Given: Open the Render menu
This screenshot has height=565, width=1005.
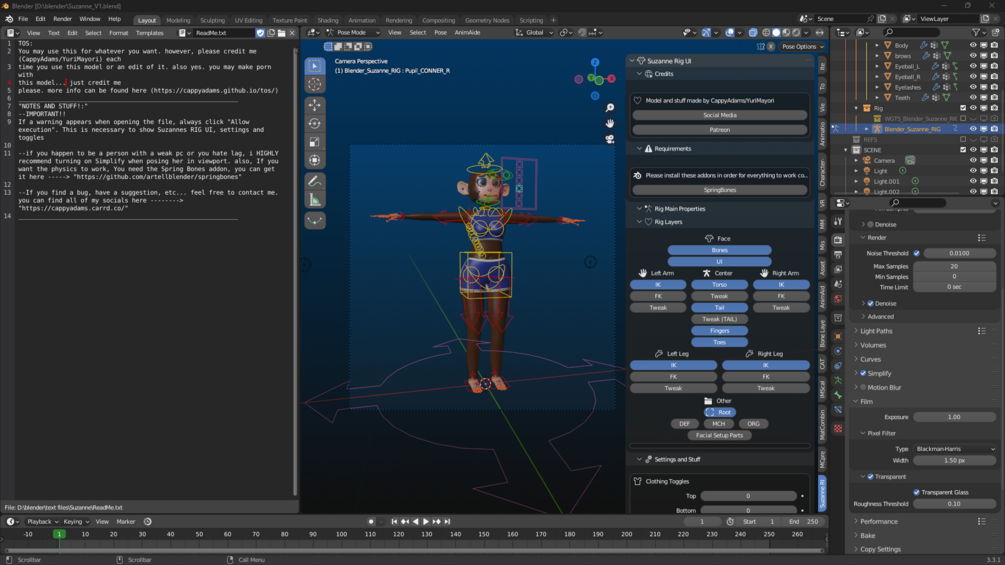Looking at the screenshot, I should (x=62, y=19).
